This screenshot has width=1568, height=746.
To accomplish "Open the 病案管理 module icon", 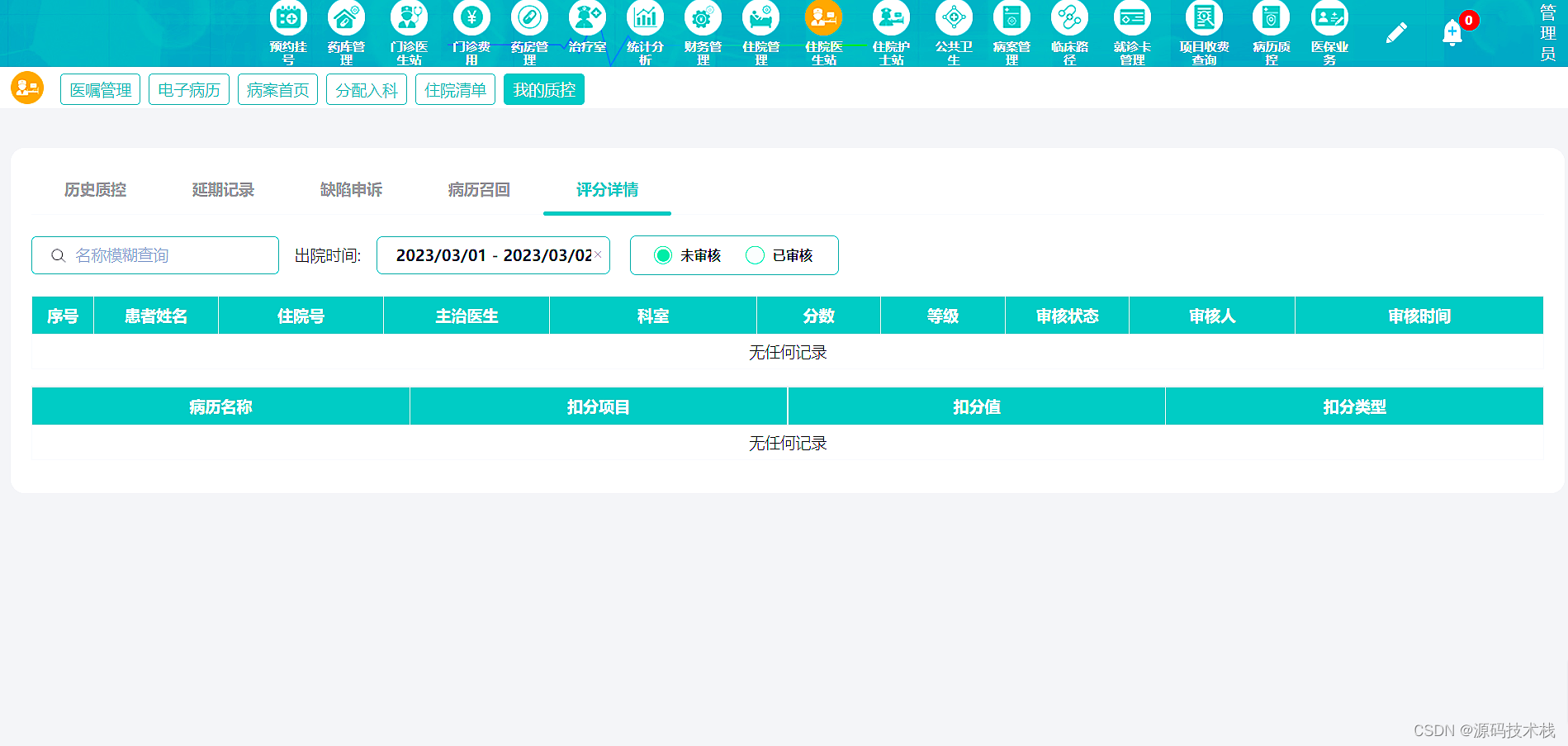I will [x=1011, y=17].
